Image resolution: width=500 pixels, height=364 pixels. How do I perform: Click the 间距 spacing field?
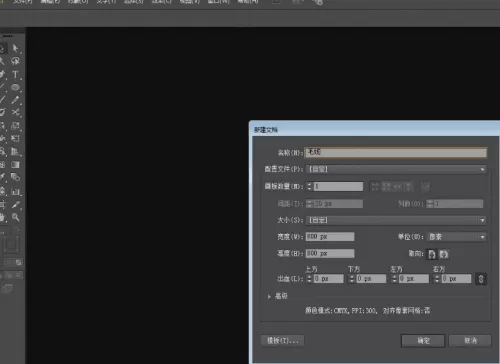tap(338, 203)
